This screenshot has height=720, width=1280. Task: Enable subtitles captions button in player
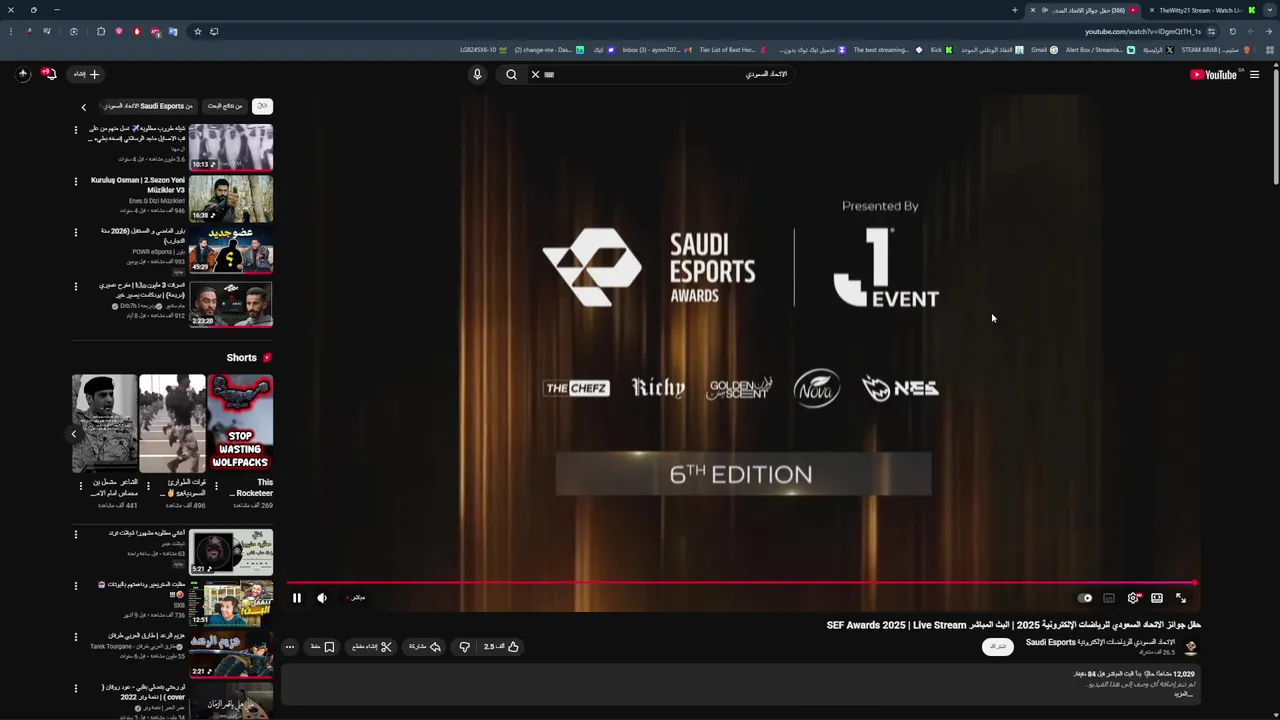point(1109,598)
